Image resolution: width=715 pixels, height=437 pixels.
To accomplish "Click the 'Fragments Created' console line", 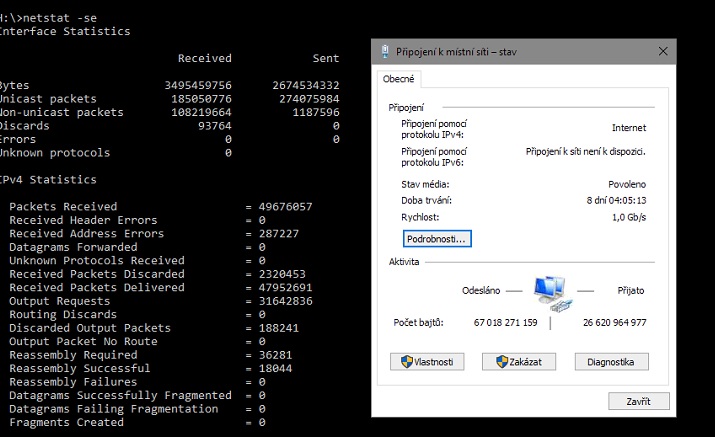I will (137, 422).
